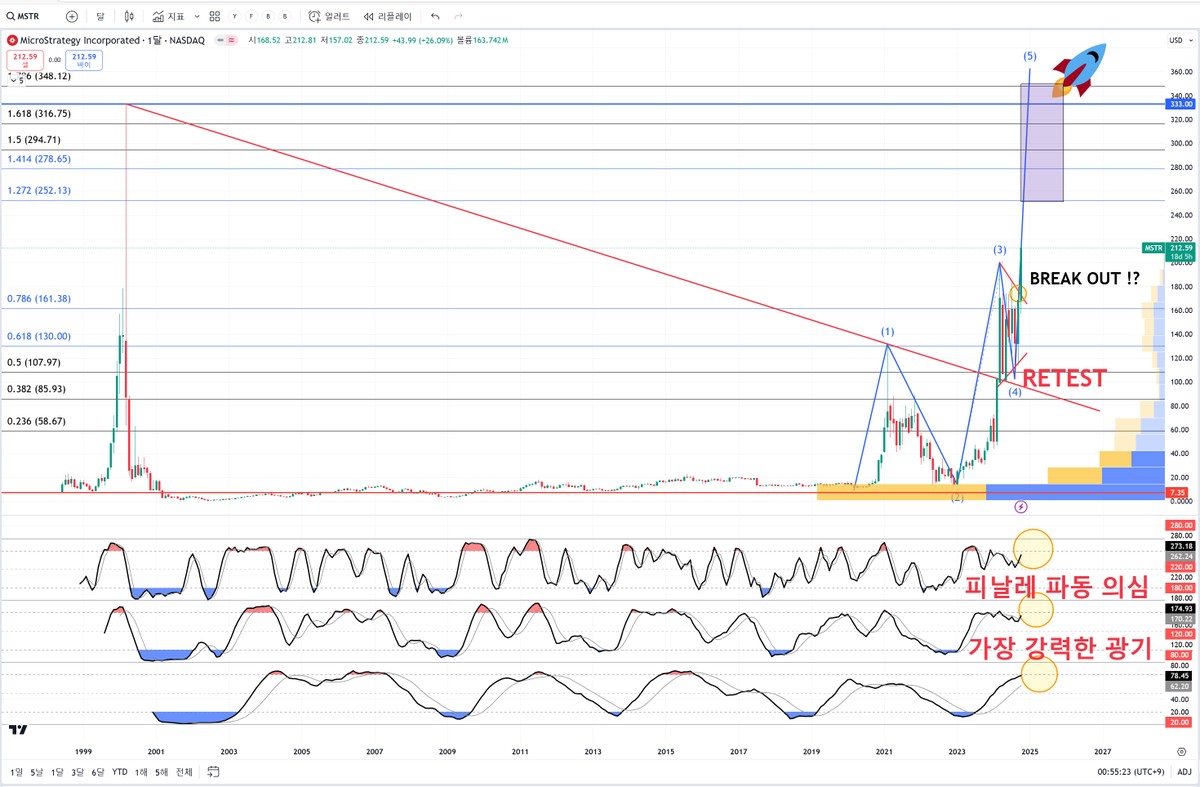Redo the chart action
The width and height of the screenshot is (1200, 787).
(x=457, y=16)
